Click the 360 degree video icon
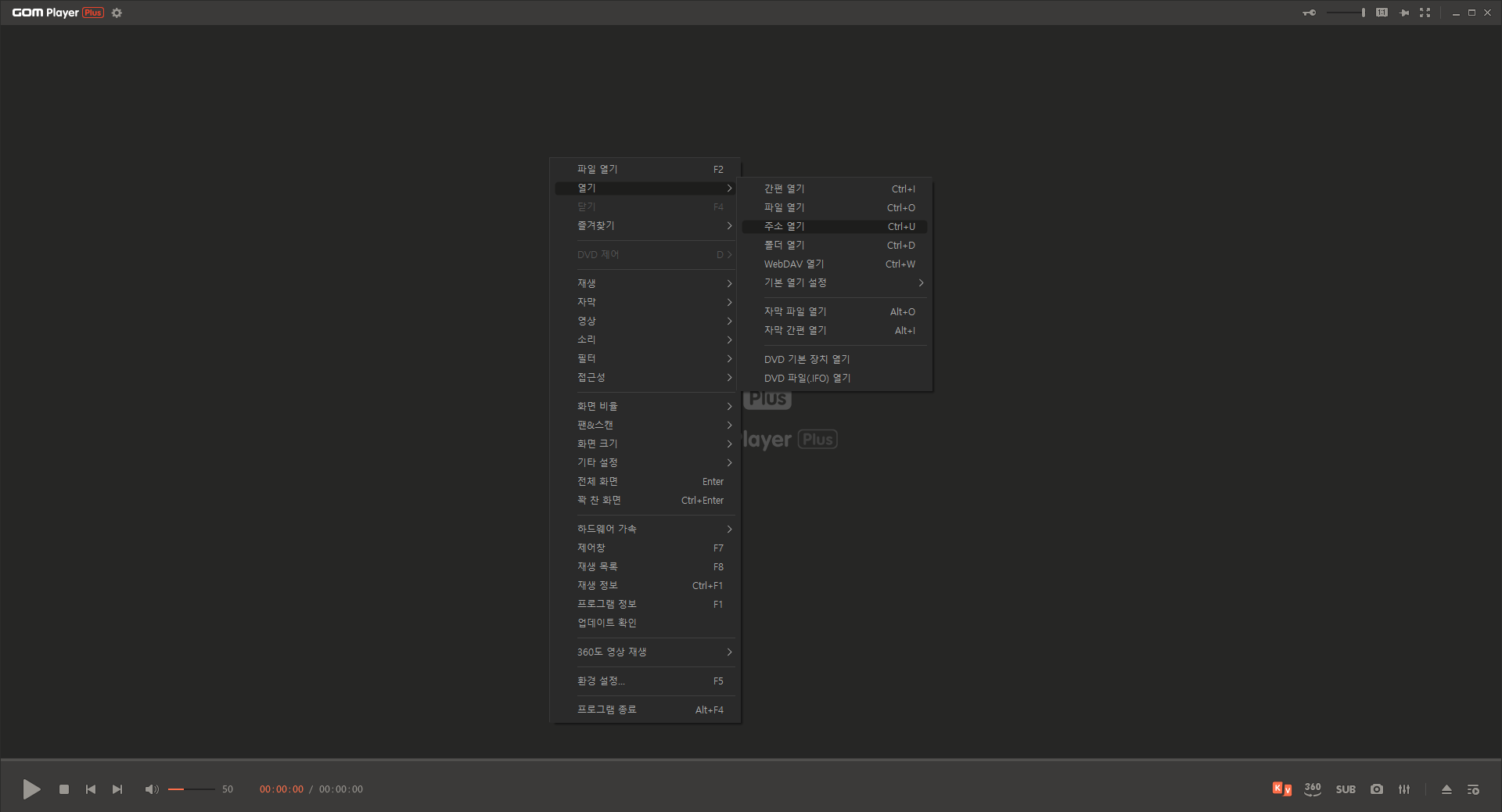 pyautogui.click(x=1313, y=789)
